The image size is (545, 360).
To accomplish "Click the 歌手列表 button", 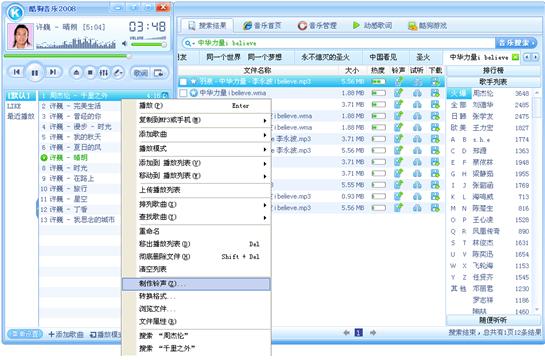I will 493,82.
